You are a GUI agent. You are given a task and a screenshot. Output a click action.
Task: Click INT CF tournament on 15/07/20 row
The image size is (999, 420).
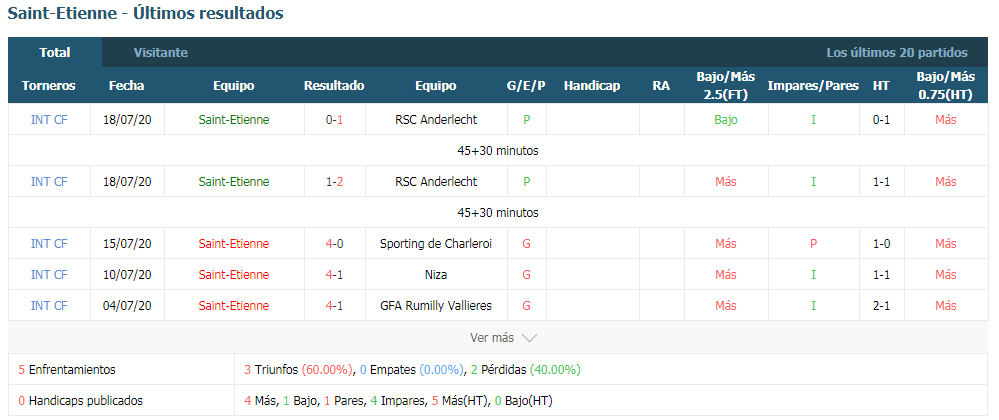point(49,243)
